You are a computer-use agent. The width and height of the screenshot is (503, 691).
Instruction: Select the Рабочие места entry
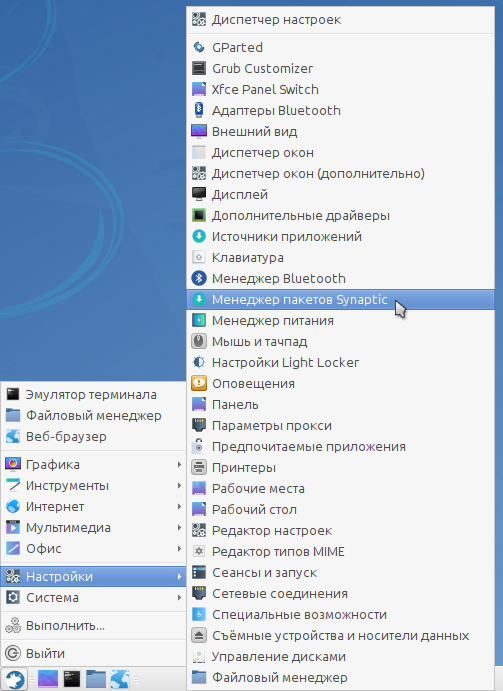pyautogui.click(x=340, y=489)
